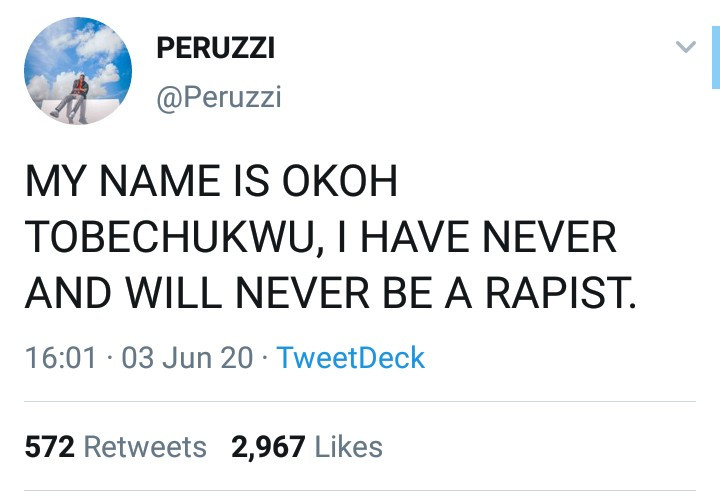Click the seated person in the avatar
Viewport: 720px width, 502px height.
pos(72,97)
